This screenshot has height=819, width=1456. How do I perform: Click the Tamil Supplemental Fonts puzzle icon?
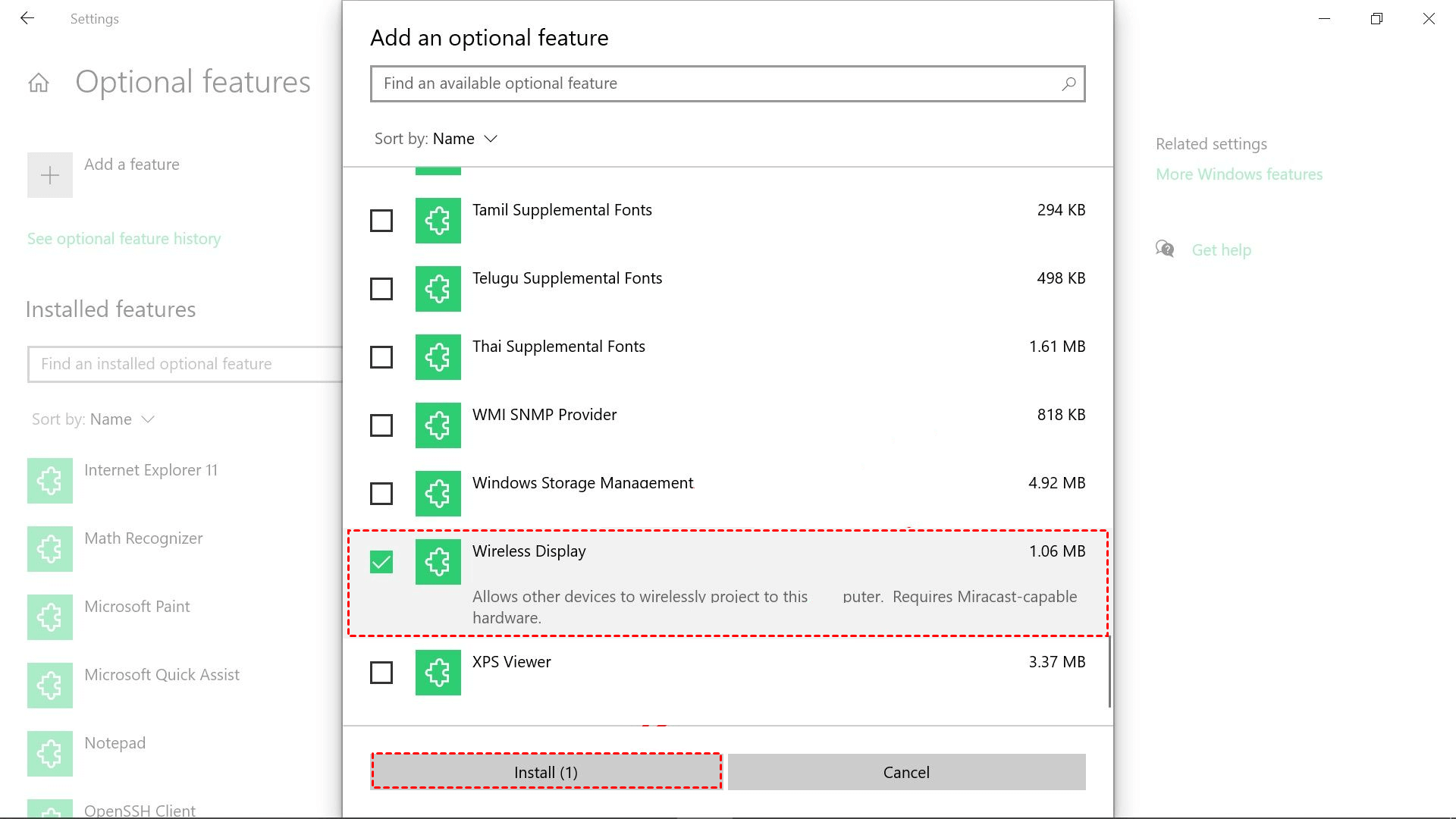coord(438,221)
